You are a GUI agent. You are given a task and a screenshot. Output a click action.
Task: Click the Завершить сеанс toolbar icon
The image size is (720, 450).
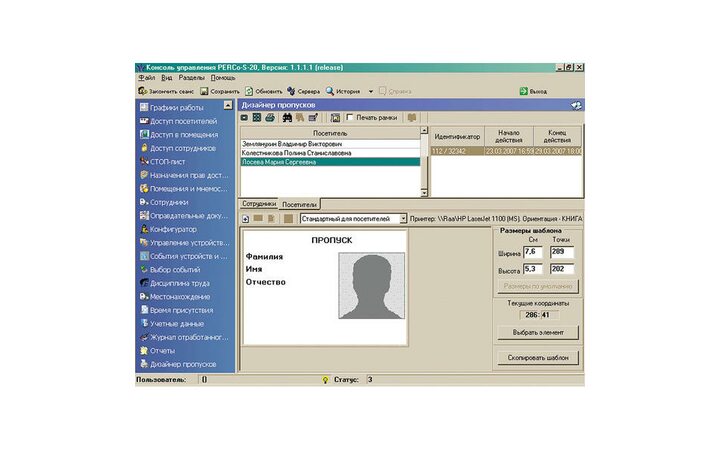[143, 91]
